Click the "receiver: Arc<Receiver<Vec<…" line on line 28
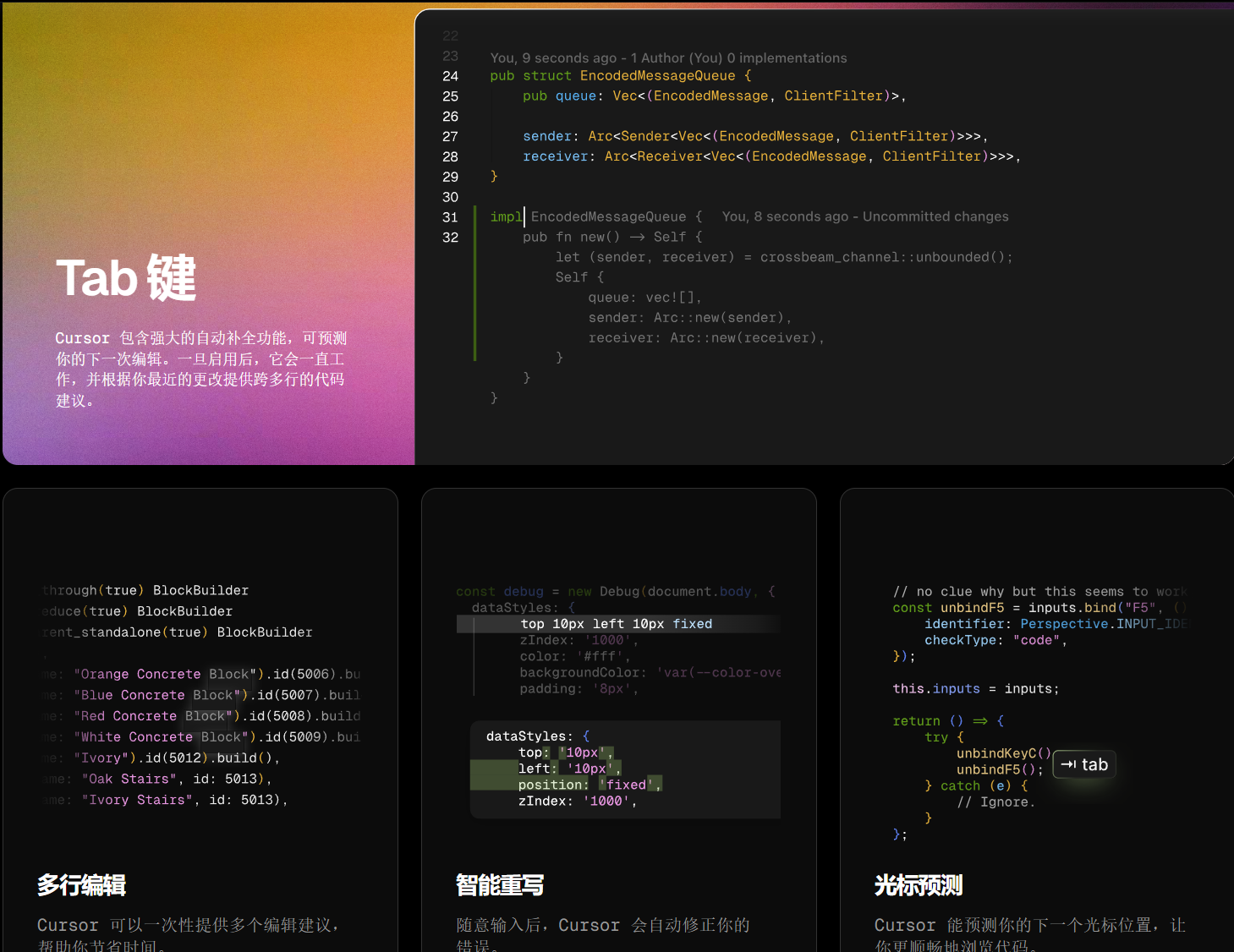This screenshot has height=952, width=1234. point(771,156)
